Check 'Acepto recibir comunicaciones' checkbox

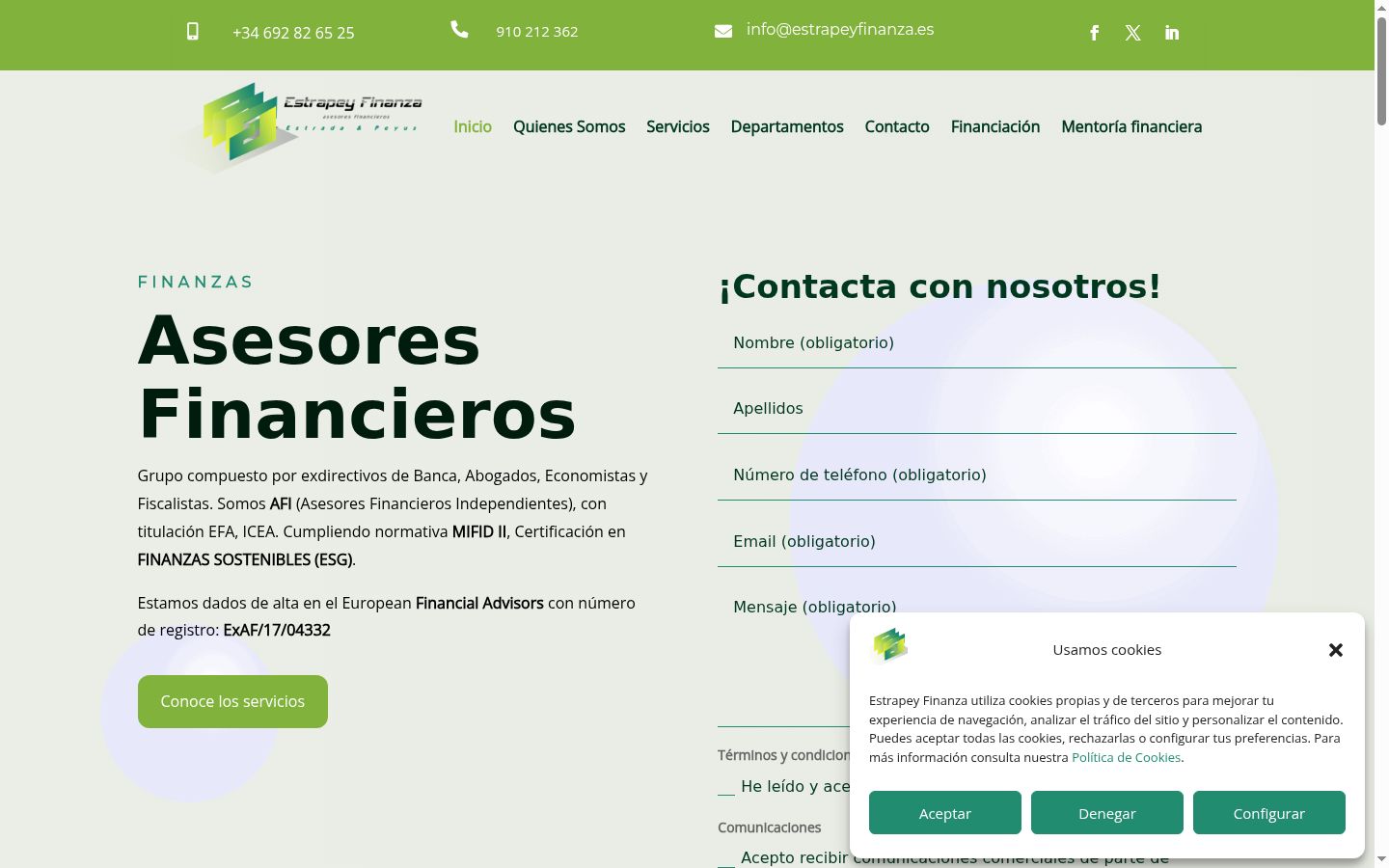point(726,858)
